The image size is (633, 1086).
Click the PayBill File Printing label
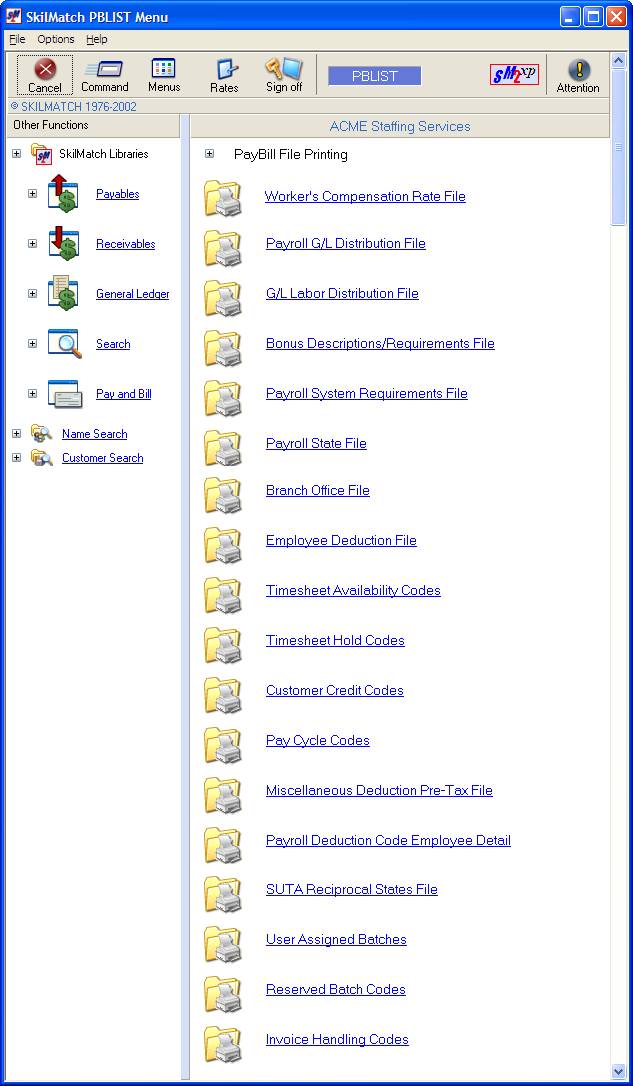(291, 154)
